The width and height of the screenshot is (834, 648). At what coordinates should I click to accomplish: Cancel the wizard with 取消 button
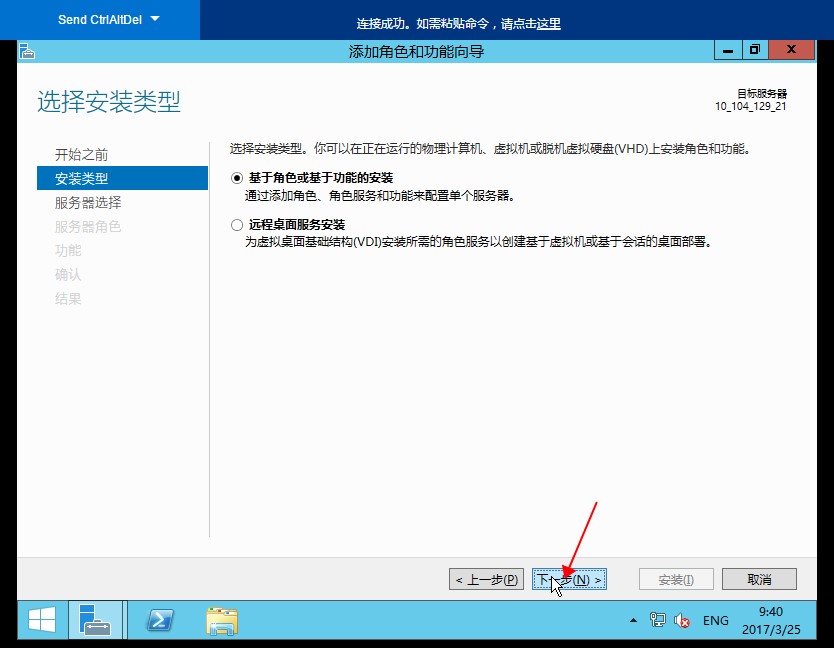coord(759,579)
